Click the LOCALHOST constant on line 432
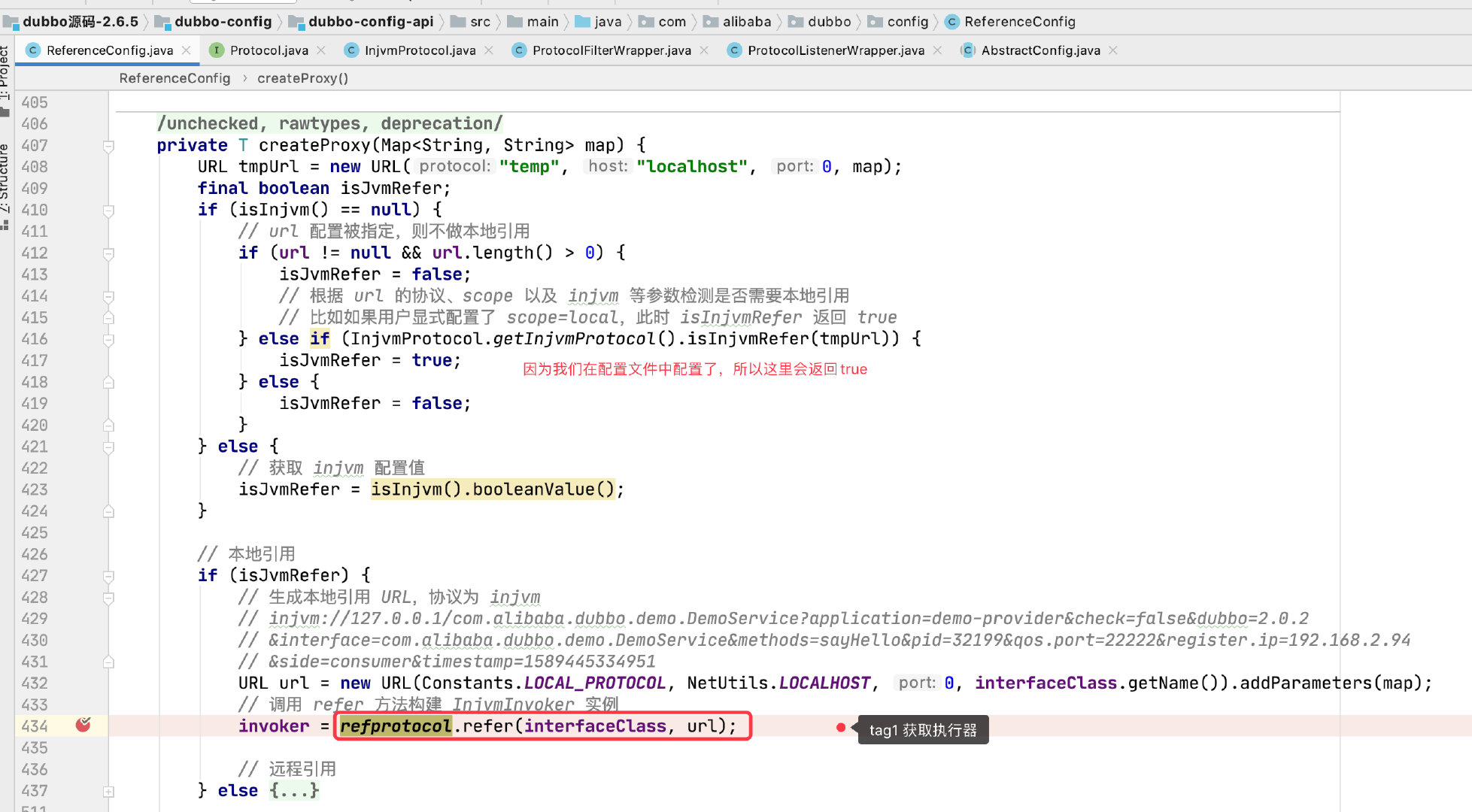 824,683
